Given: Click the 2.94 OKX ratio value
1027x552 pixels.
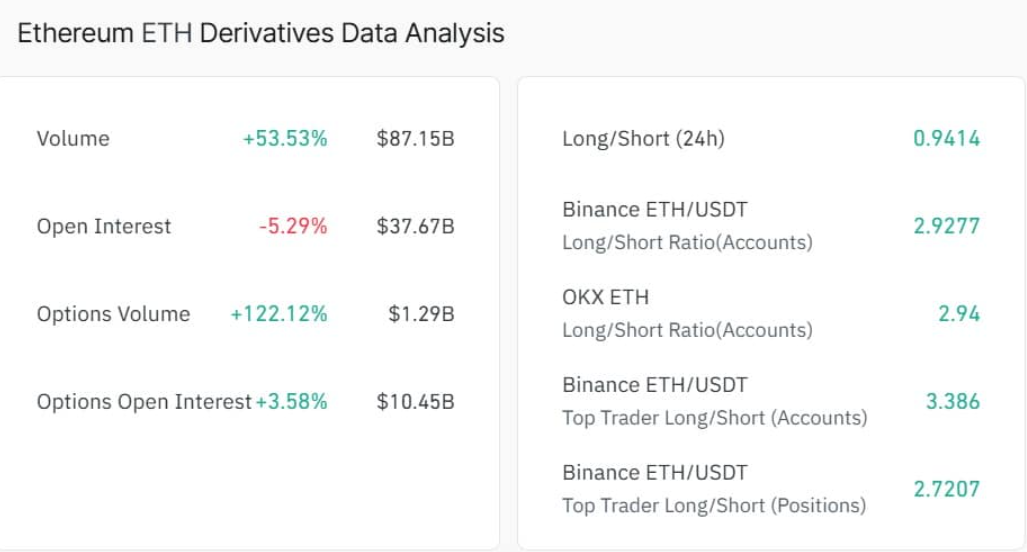Looking at the screenshot, I should click(x=959, y=314).
